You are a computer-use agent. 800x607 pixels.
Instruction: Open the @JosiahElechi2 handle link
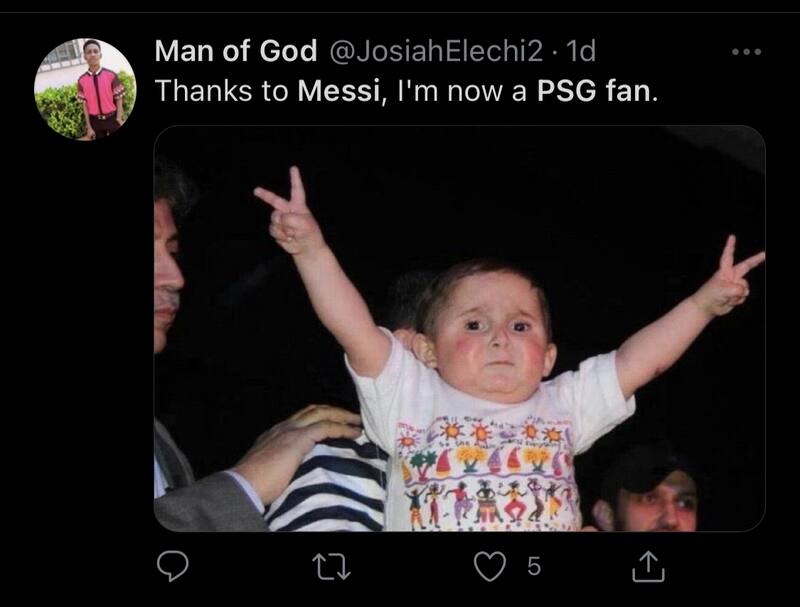(431, 52)
